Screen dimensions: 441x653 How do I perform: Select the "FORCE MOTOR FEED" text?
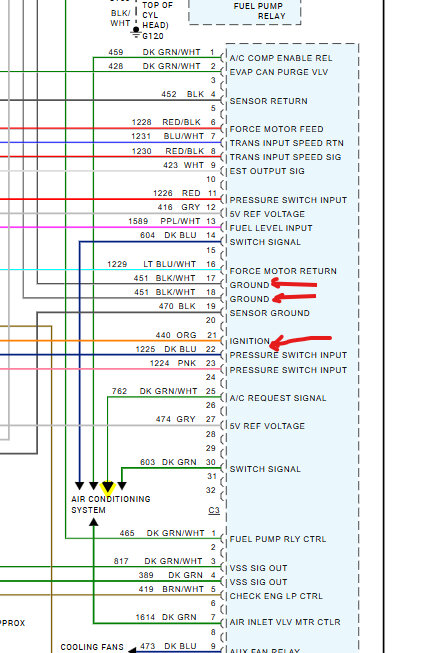[277, 129]
